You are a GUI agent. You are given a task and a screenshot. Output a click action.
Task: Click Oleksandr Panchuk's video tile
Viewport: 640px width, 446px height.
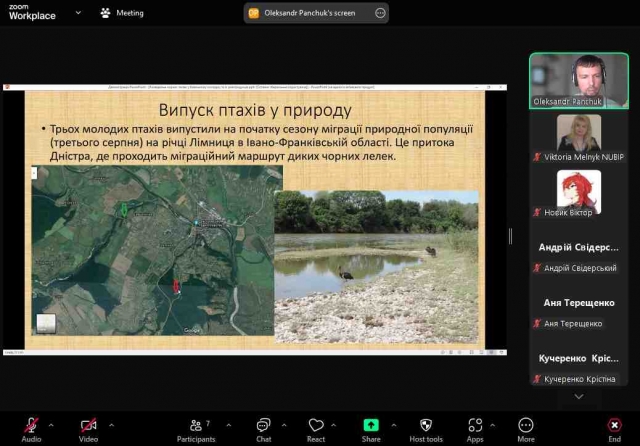(579, 80)
